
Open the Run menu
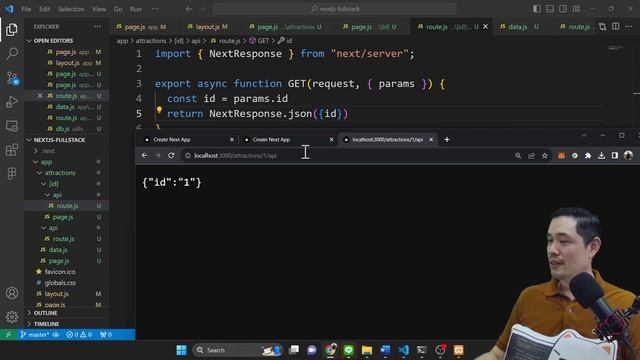[x=136, y=9]
